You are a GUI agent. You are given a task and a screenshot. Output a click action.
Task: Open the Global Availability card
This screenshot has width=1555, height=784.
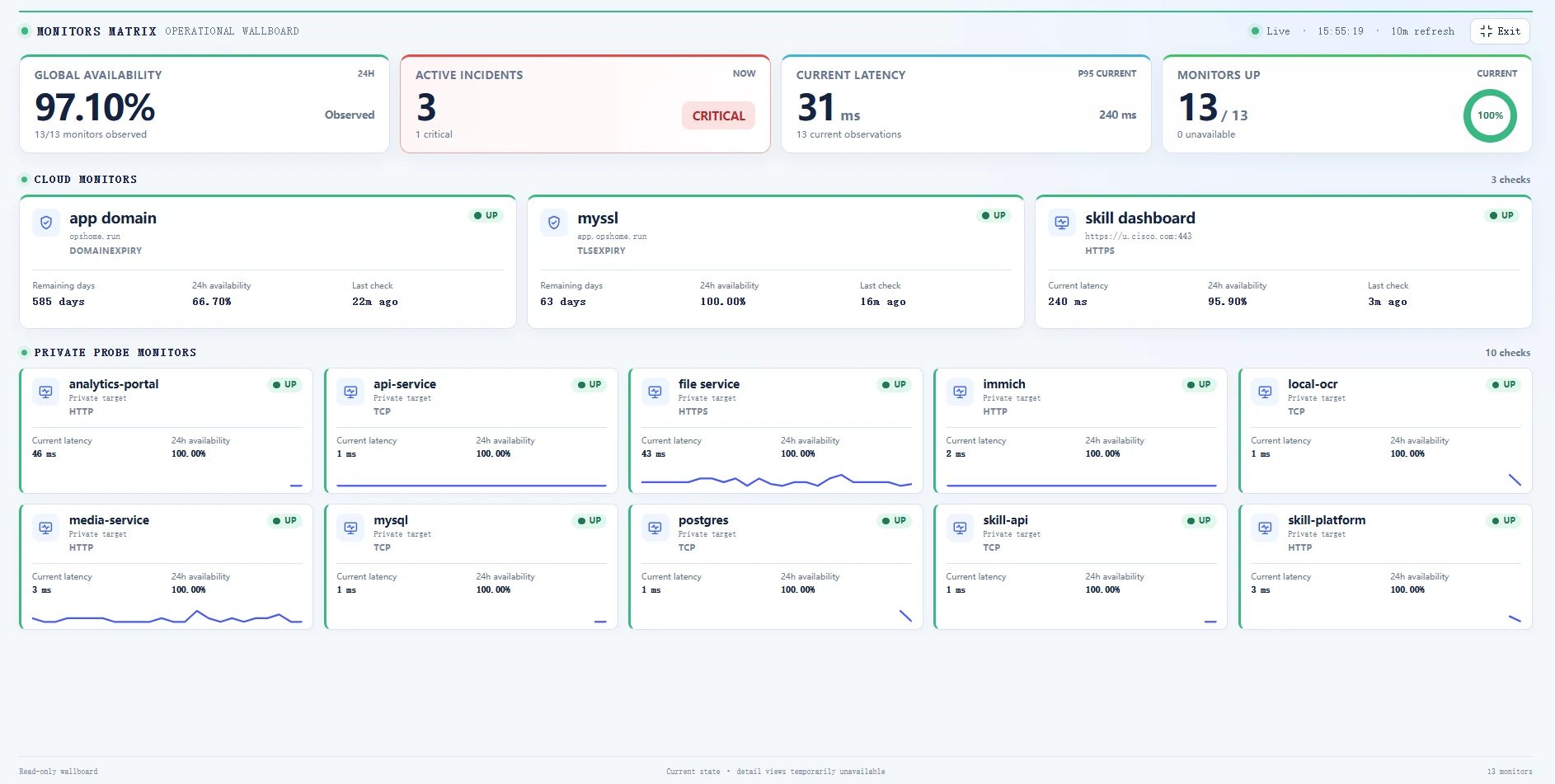204,104
